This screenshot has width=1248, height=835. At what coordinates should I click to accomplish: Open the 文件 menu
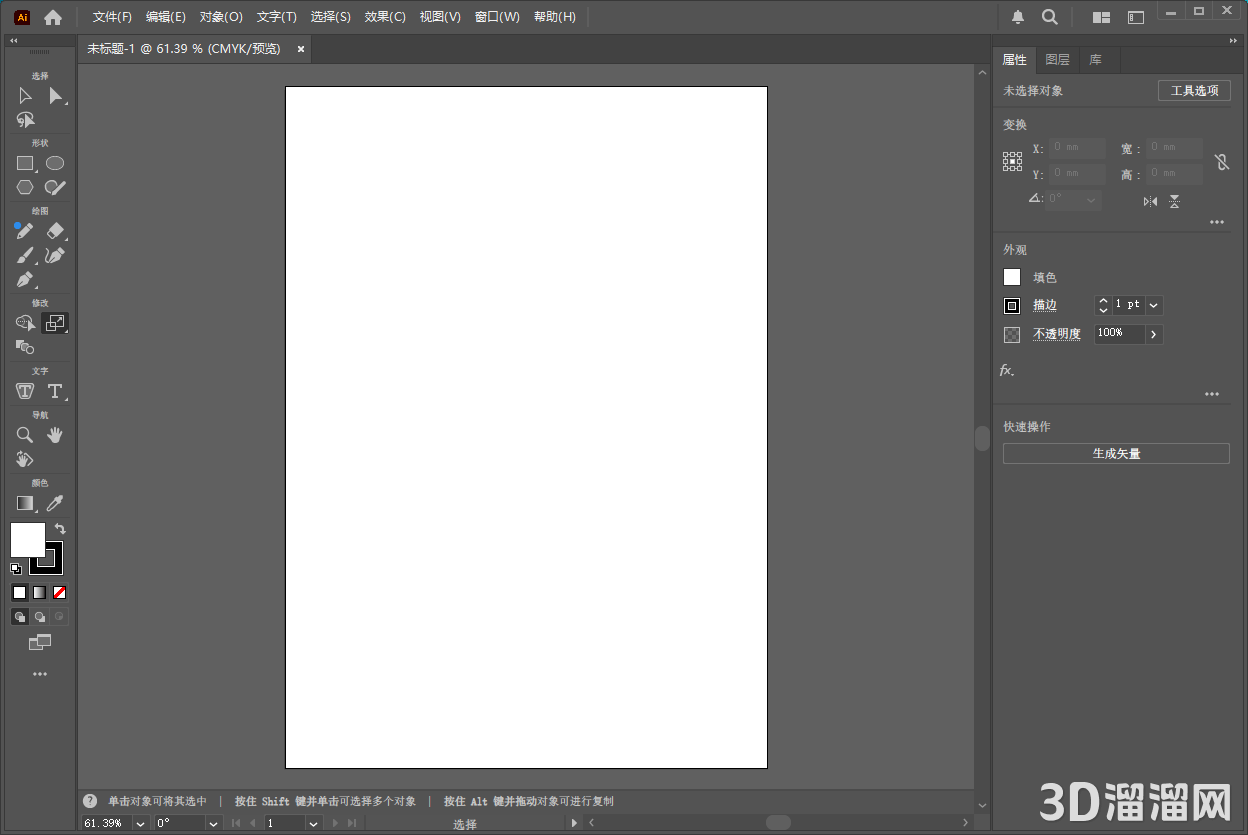110,16
